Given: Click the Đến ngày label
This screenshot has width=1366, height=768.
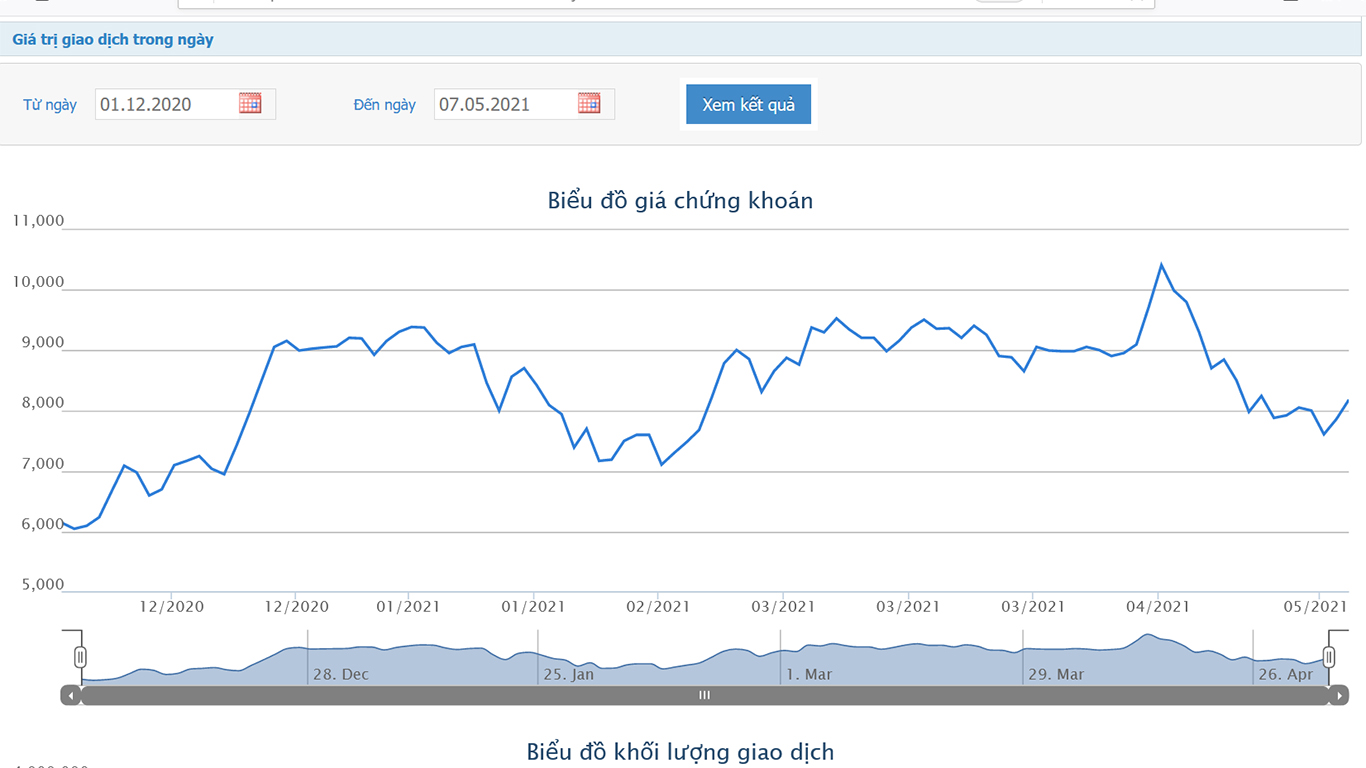Looking at the screenshot, I should pyautogui.click(x=384, y=105).
